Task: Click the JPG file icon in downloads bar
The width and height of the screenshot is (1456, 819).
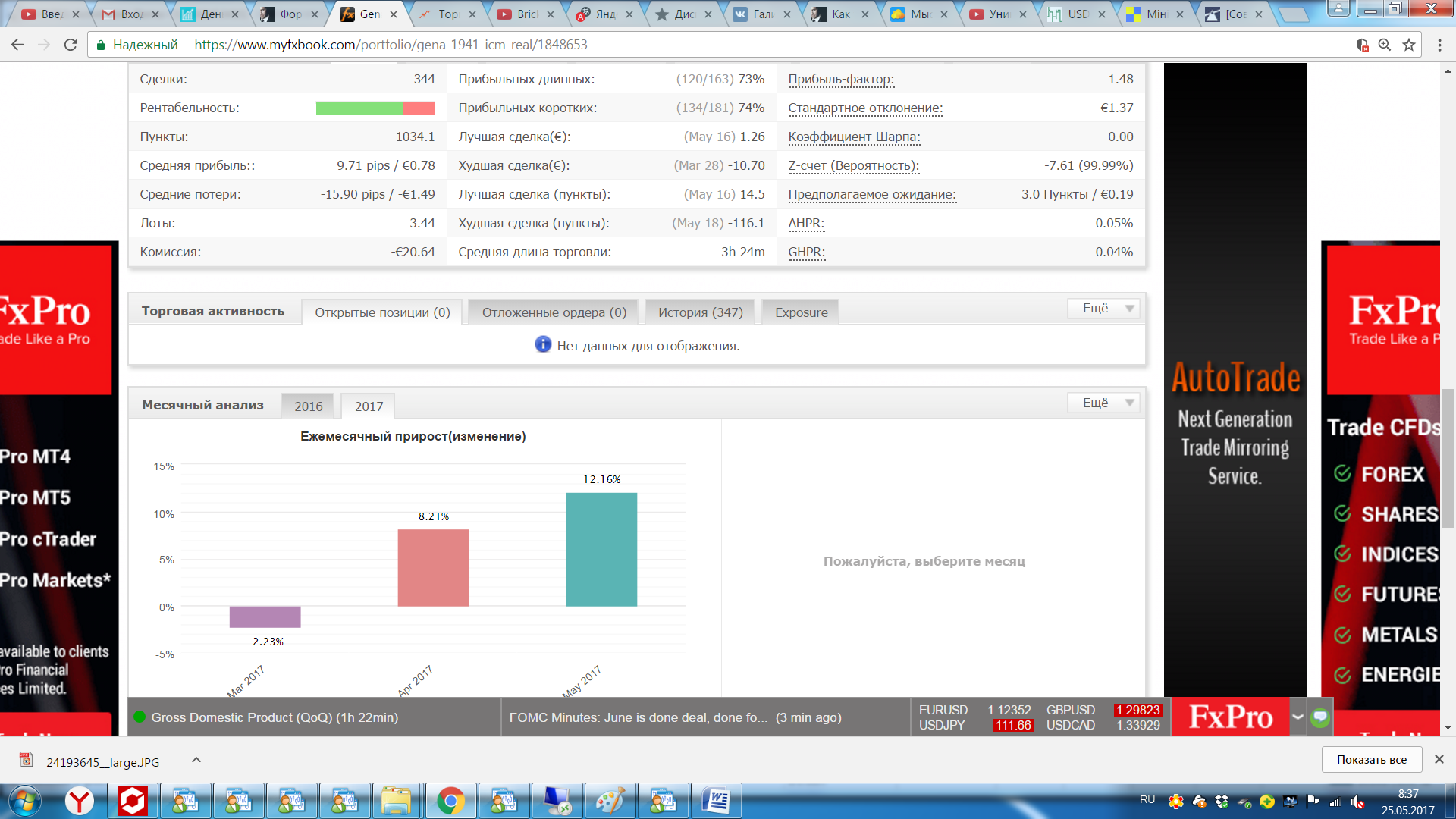Action: (x=26, y=760)
